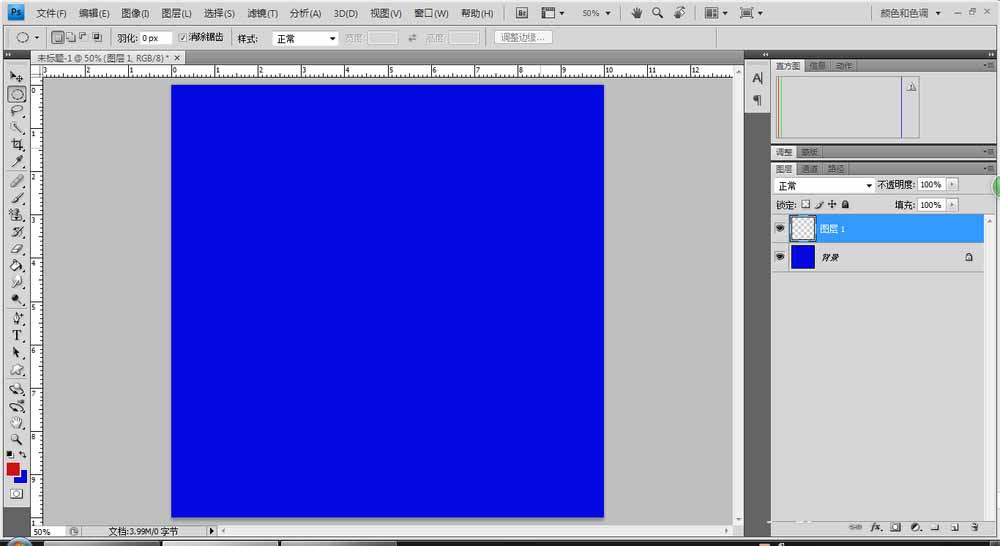Viewport: 1000px width, 546px height.
Task: Toggle lock image pixels
Action: (x=819, y=204)
